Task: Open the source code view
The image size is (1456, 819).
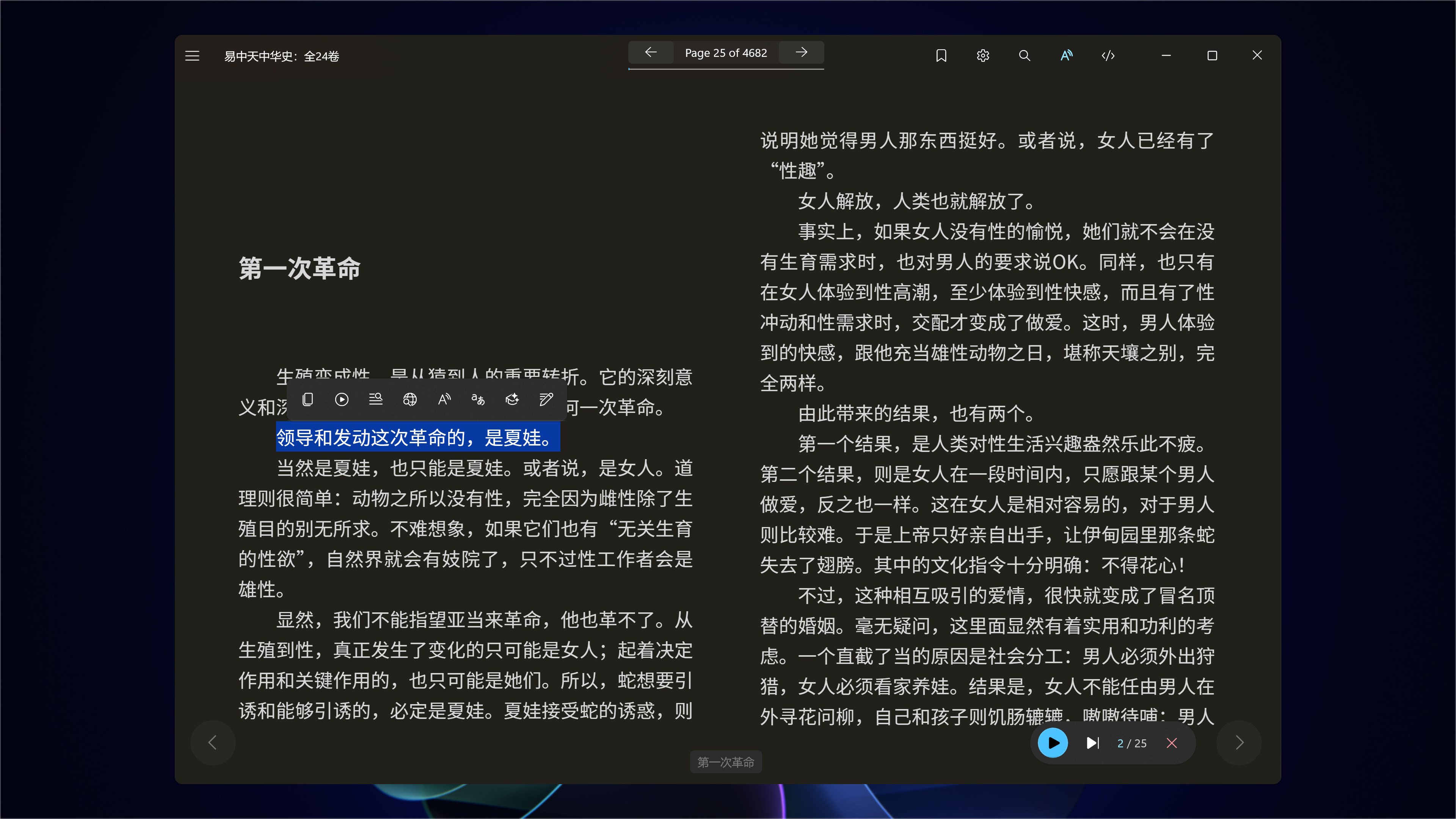Action: click(1108, 55)
